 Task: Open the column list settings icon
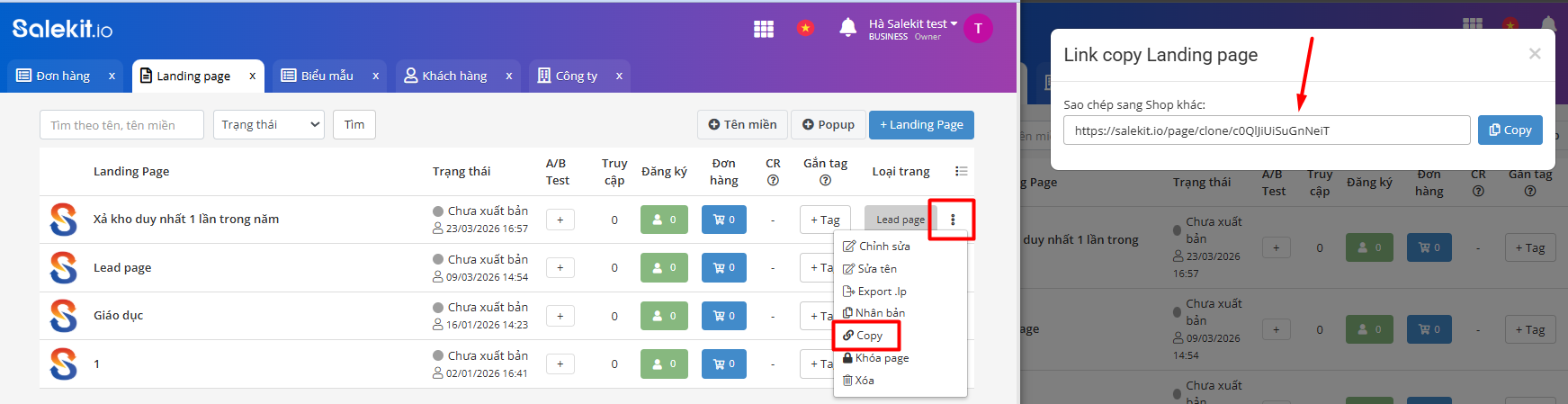tap(961, 171)
